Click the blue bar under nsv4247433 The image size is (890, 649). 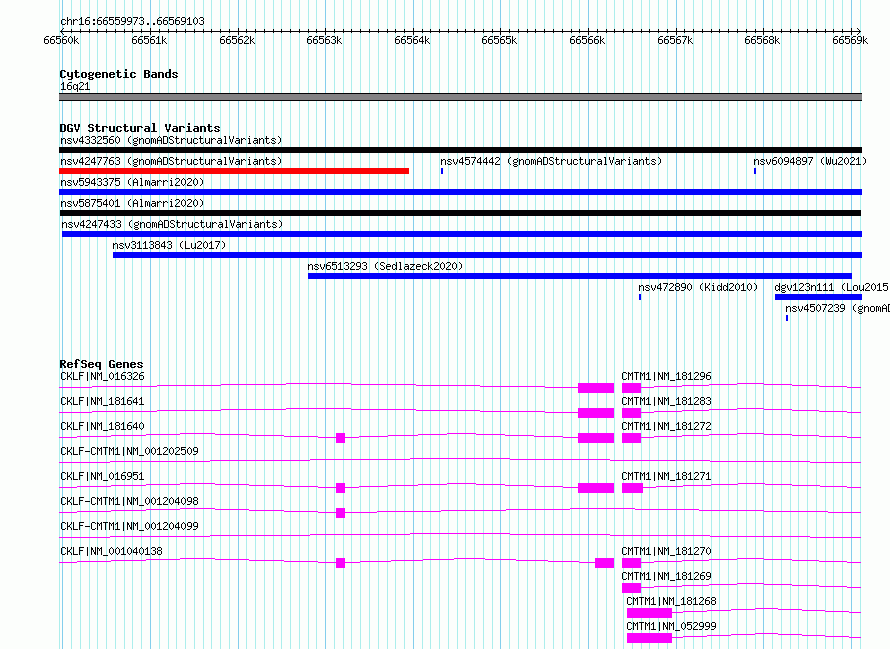tap(462, 234)
